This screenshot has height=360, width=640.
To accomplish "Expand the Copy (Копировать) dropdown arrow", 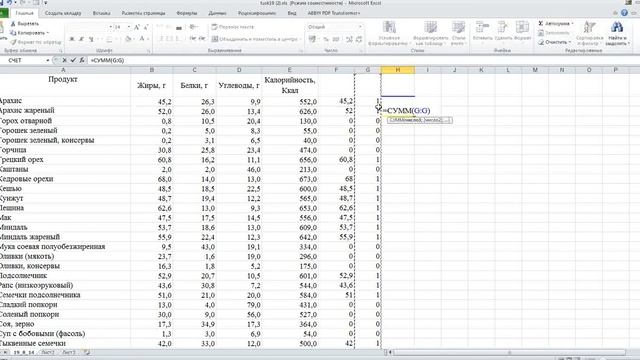I will [47, 33].
